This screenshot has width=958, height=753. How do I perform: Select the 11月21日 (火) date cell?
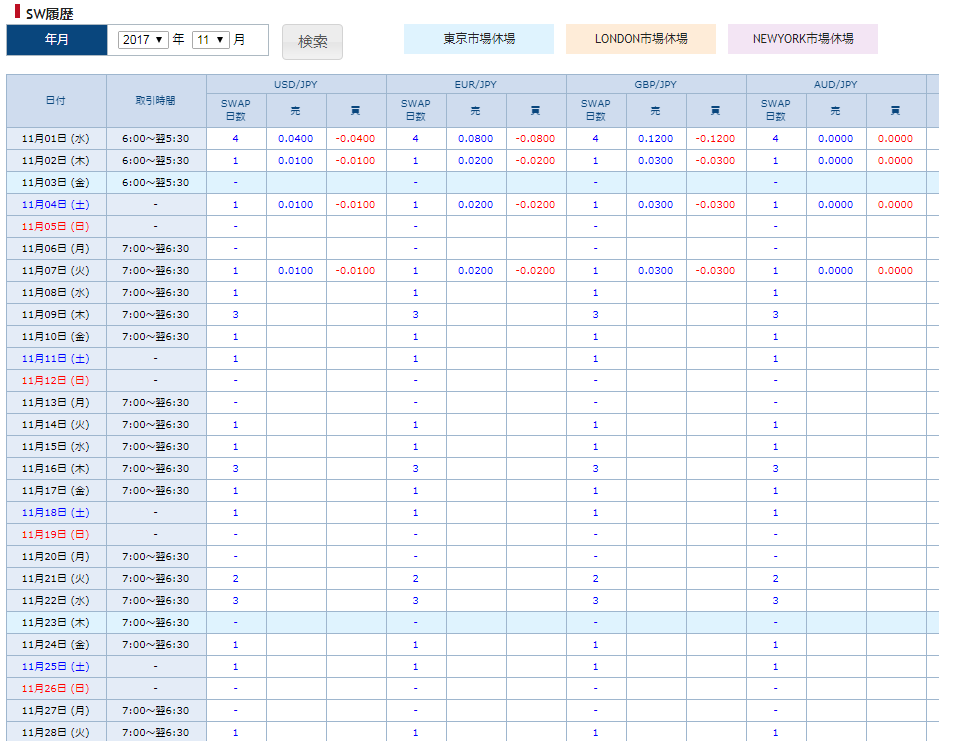click(x=56, y=579)
